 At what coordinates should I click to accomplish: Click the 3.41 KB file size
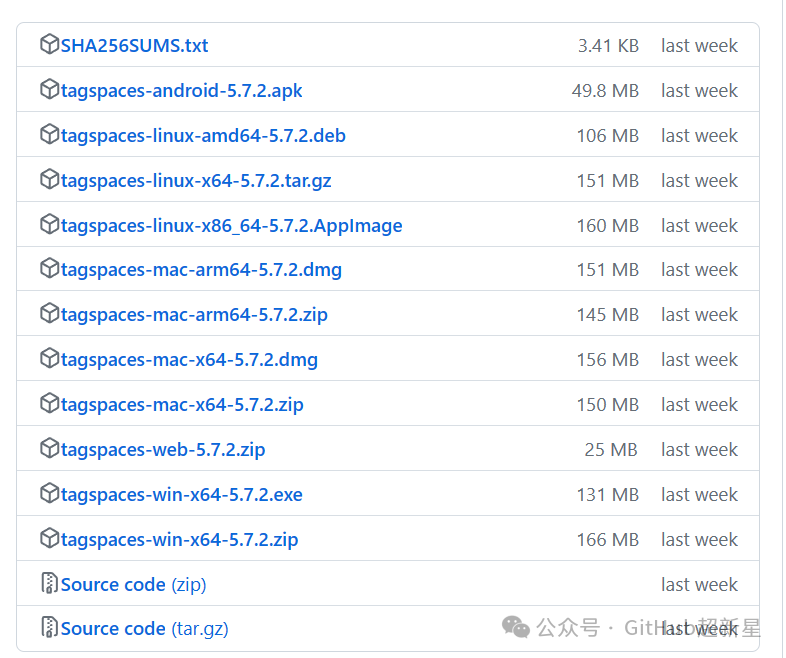click(609, 46)
